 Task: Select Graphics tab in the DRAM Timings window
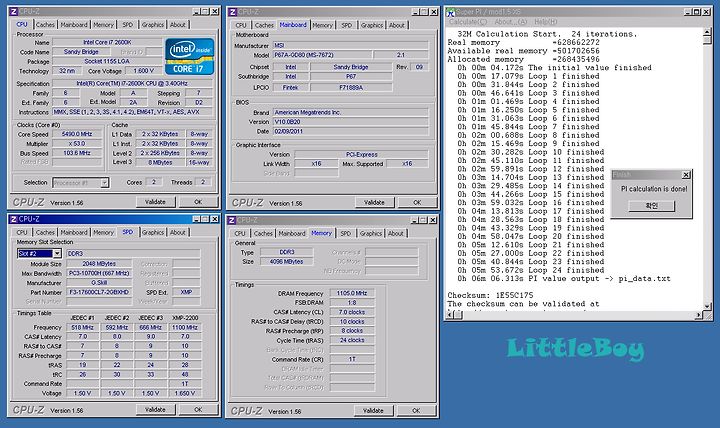pos(371,233)
